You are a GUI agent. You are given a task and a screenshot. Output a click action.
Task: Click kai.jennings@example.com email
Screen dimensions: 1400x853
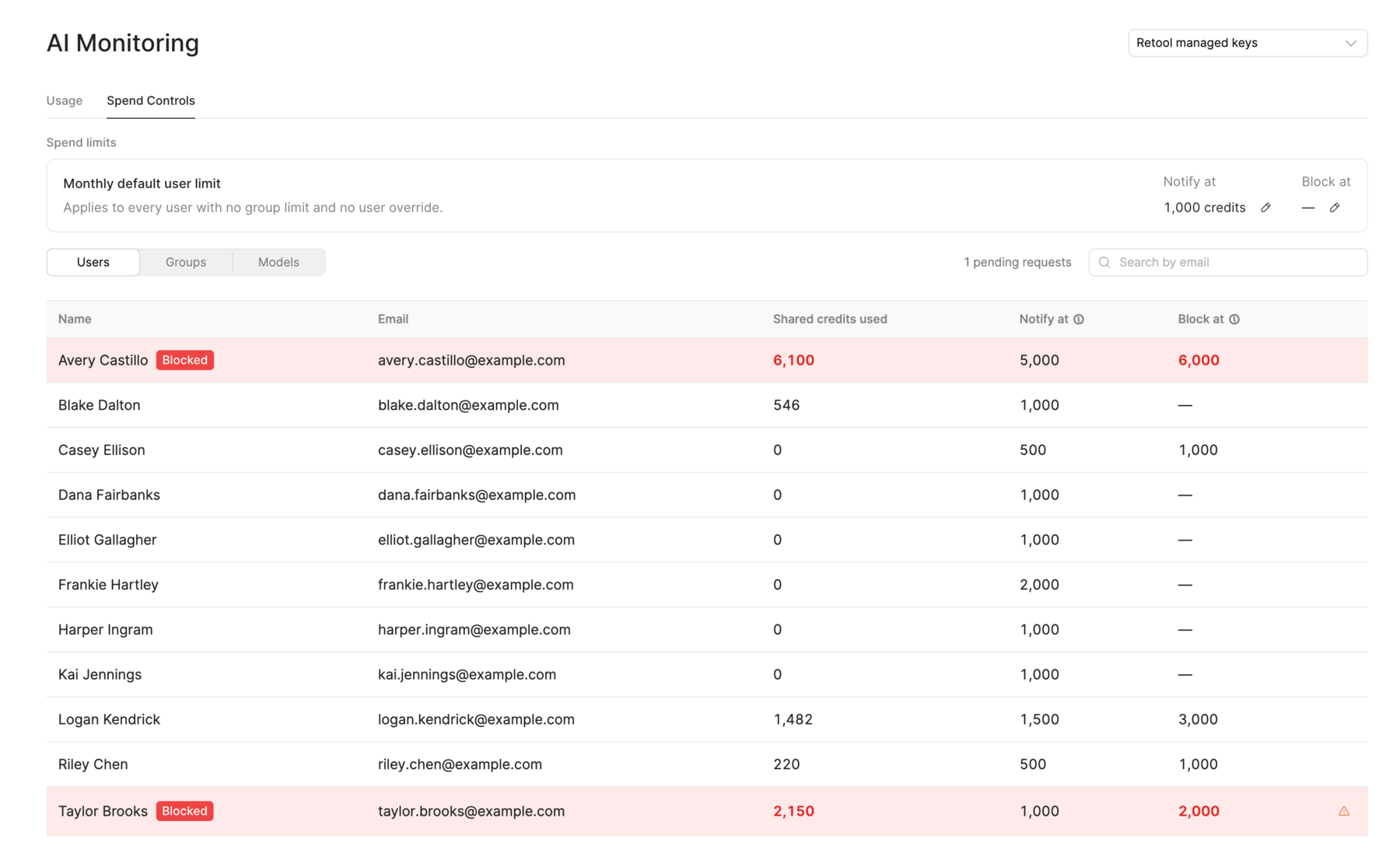click(x=467, y=674)
